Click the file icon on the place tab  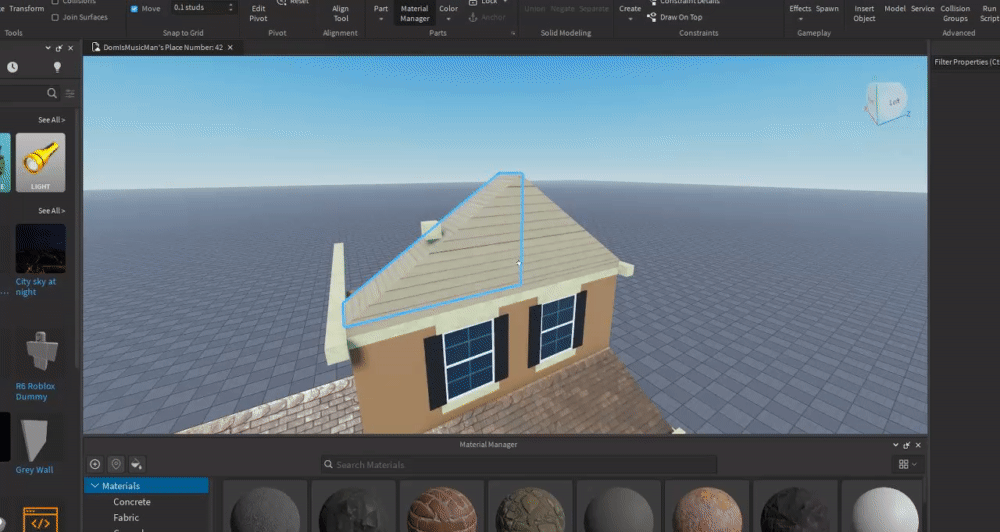point(96,47)
